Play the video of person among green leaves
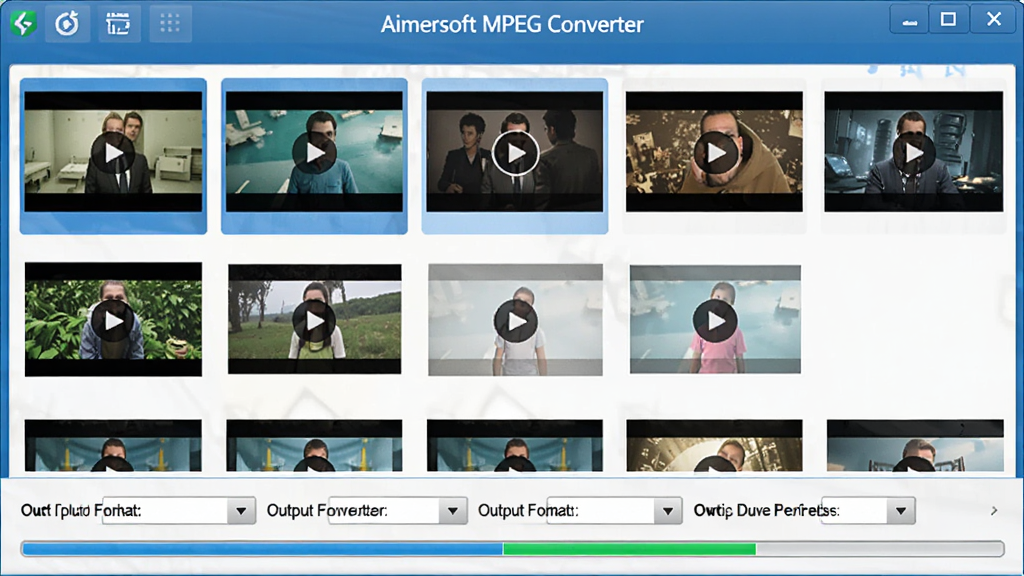Screen dimensions: 1024x576 pos(114,321)
